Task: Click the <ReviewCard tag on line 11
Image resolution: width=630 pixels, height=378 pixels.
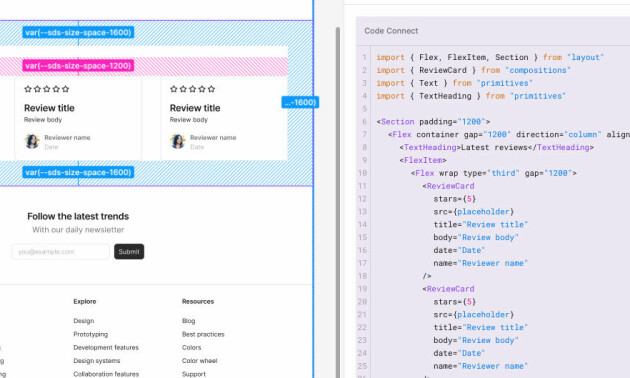Action: [448, 186]
